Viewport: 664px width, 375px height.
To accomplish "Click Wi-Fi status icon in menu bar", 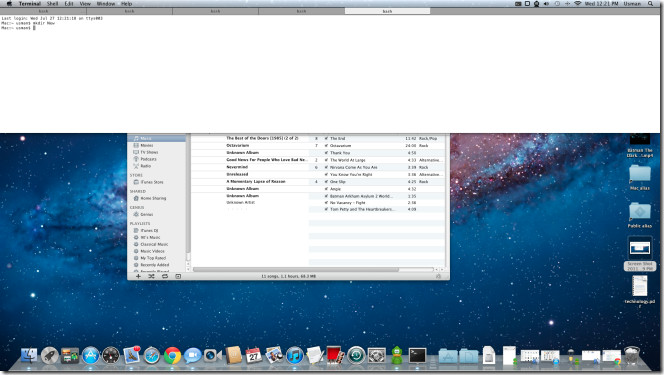I will tap(578, 3).
